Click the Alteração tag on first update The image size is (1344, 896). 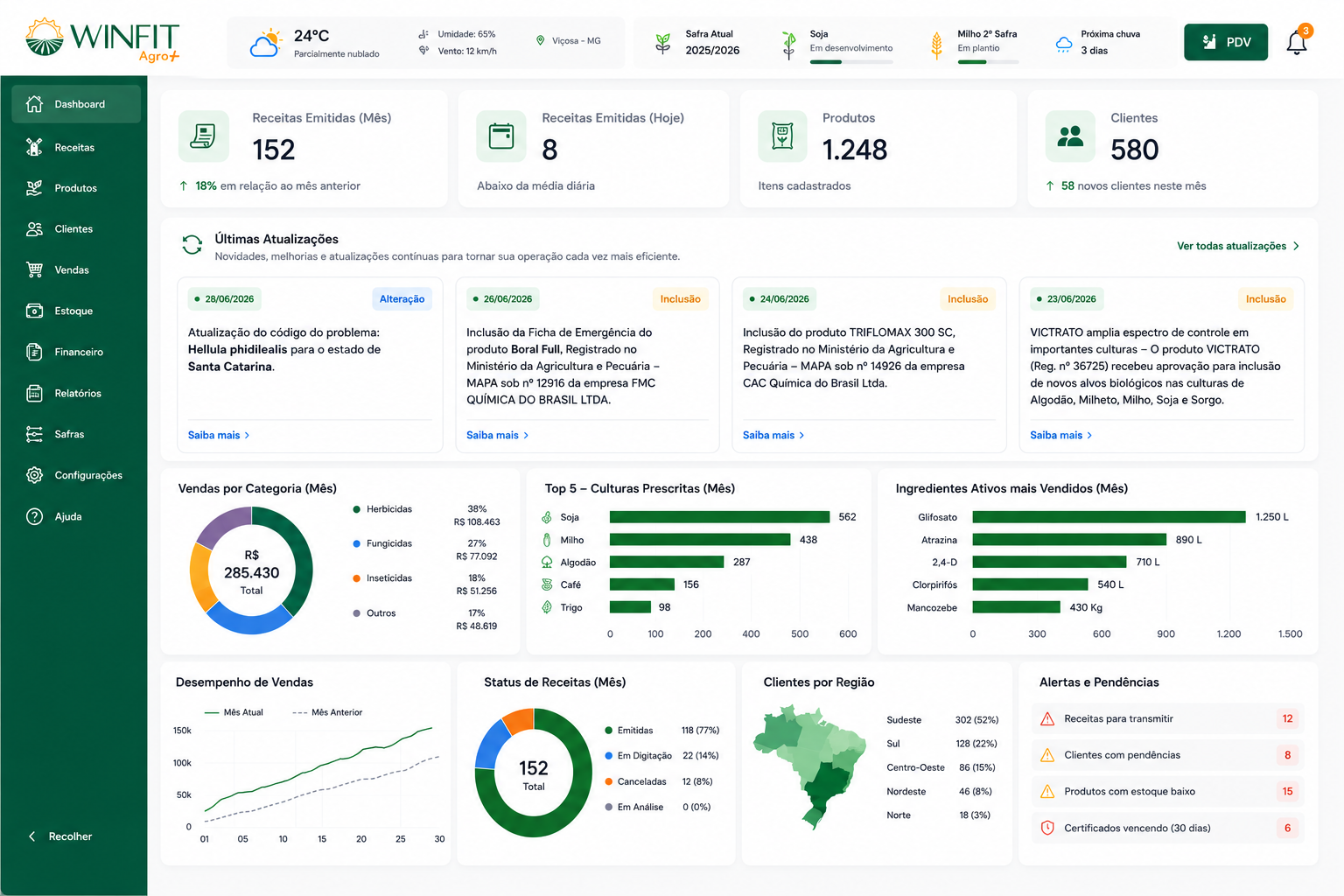402,299
